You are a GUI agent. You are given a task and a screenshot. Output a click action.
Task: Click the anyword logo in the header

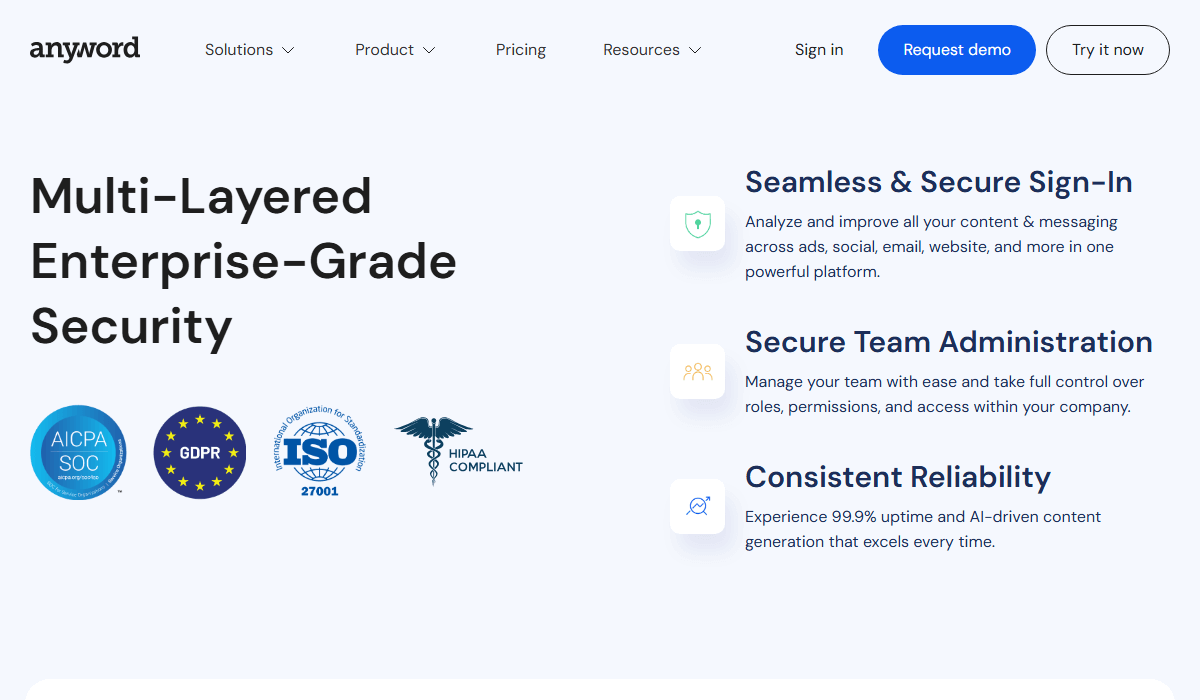coord(85,49)
